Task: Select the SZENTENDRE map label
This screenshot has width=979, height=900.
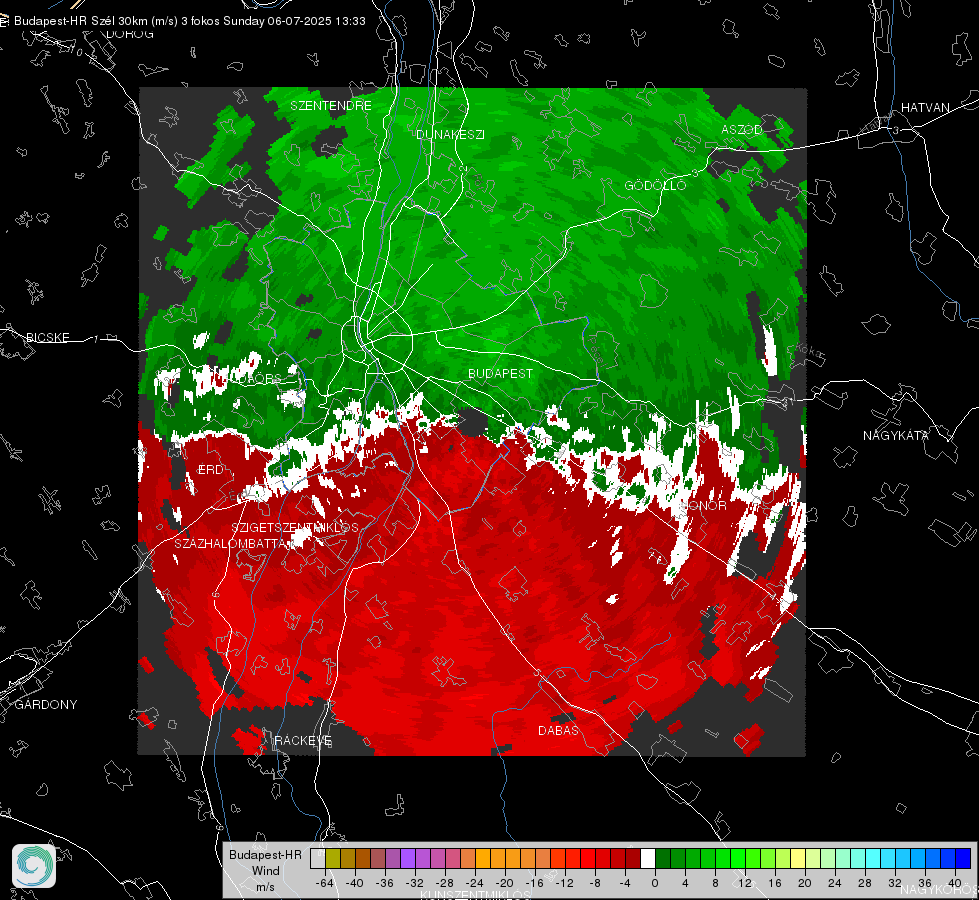Action: [331, 106]
